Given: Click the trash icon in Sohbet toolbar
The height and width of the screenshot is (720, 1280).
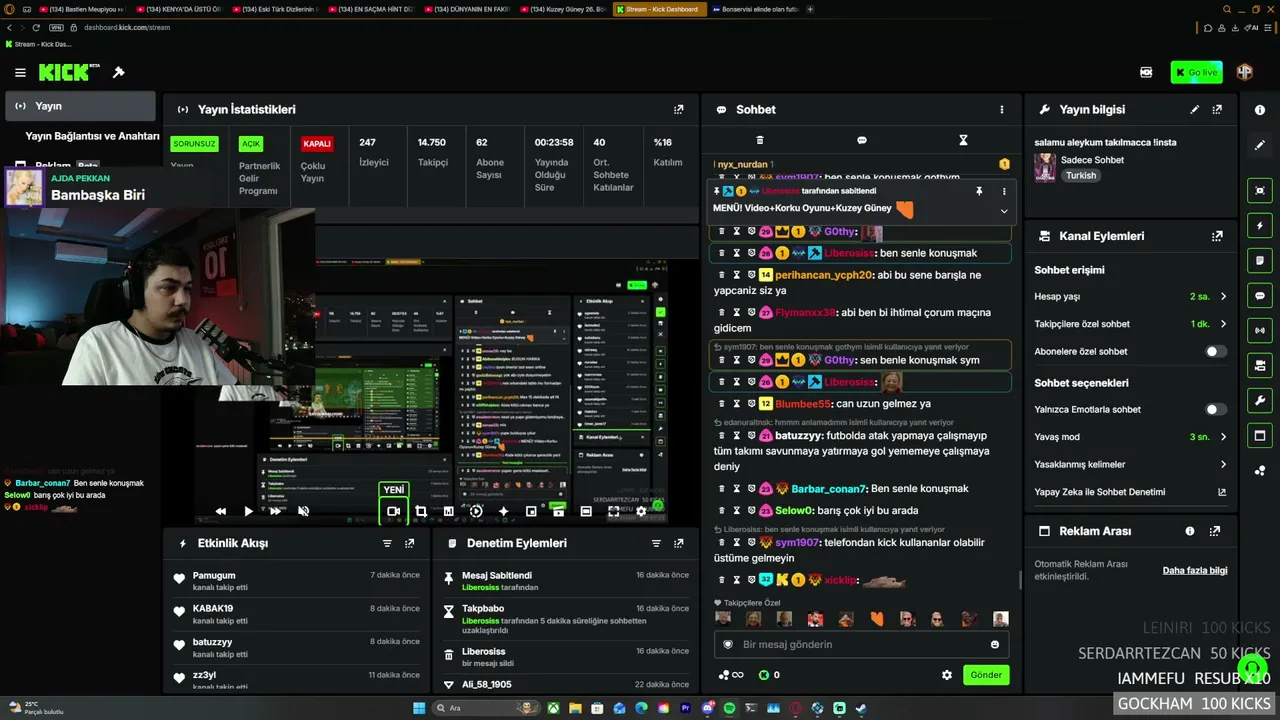Looking at the screenshot, I should coord(760,140).
